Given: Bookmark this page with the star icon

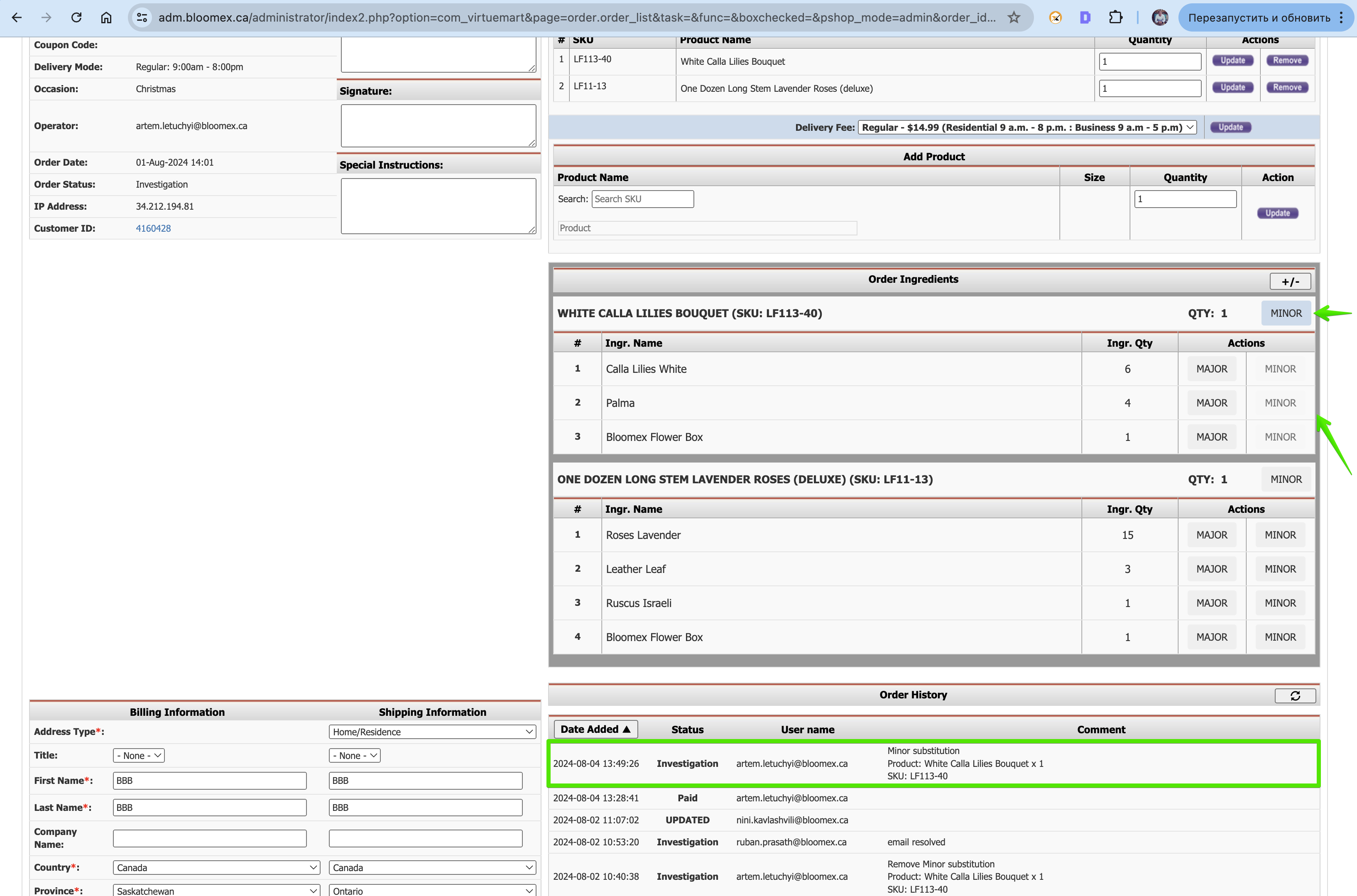Looking at the screenshot, I should click(1014, 18).
